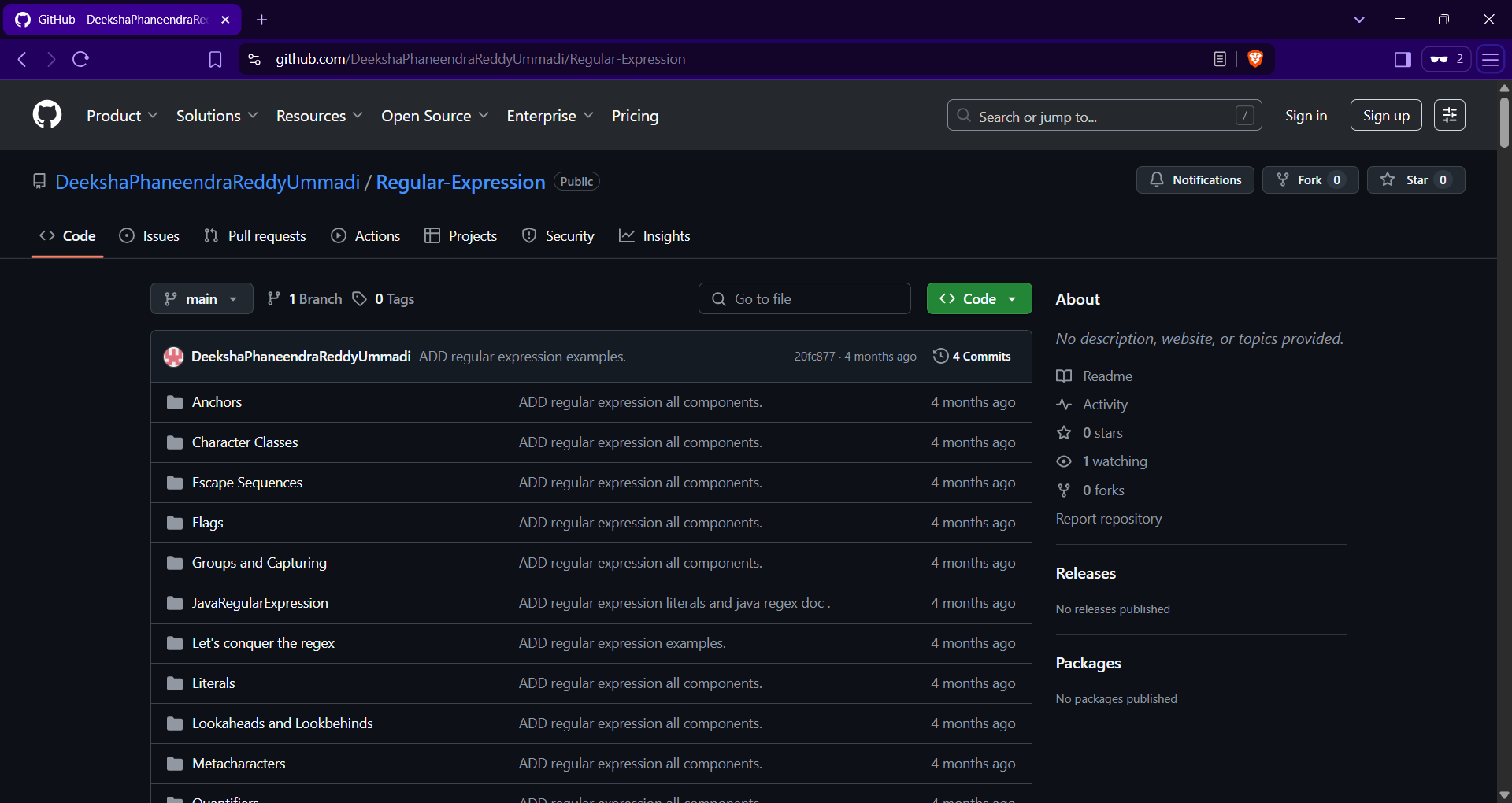The width and height of the screenshot is (1512, 803).
Task: Open the JavaRegularExpression folder
Action: coord(260,603)
